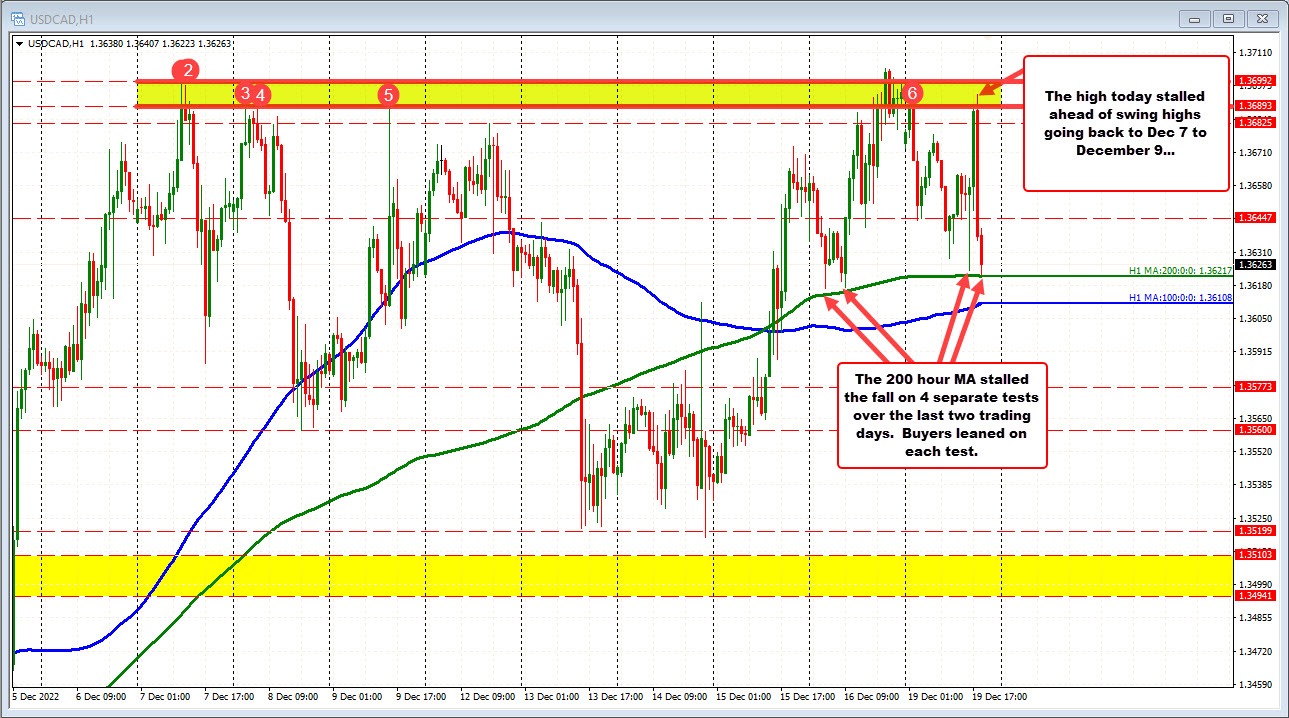
Task: Close the USDCAD,H1 chart window
Action: click(1261, 18)
